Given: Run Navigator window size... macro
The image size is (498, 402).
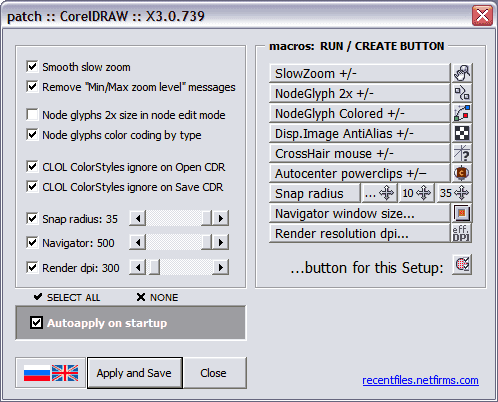Looking at the screenshot, I should coord(360,213).
